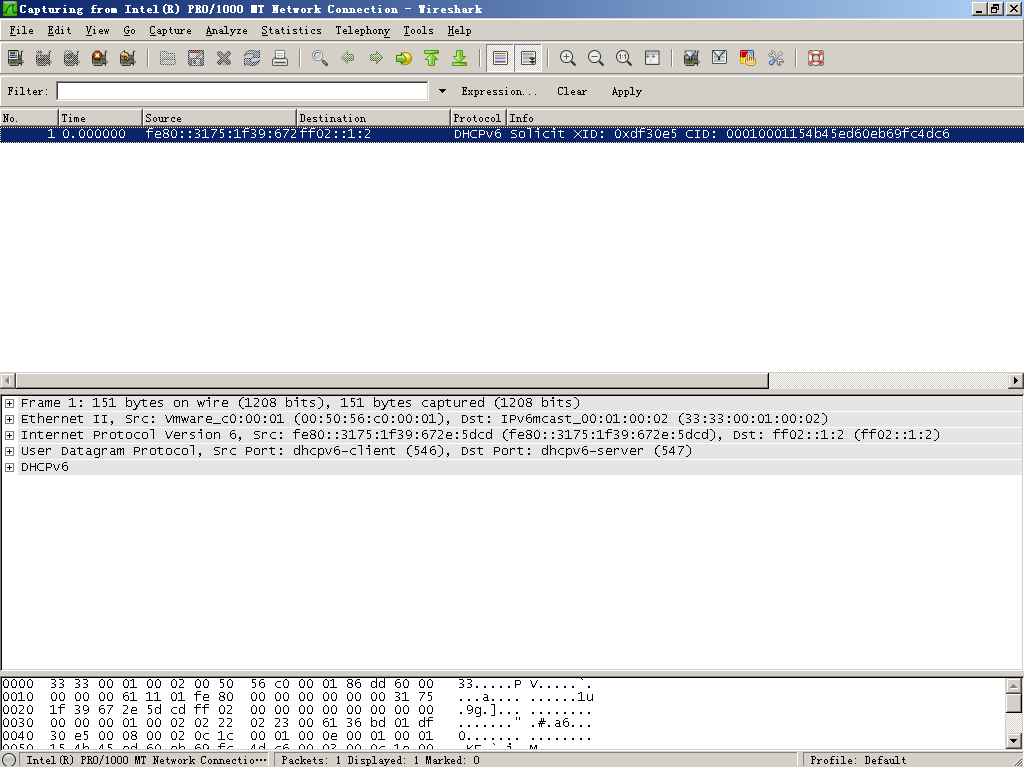
Task: Save capture file using floppy icon
Action: [196, 58]
